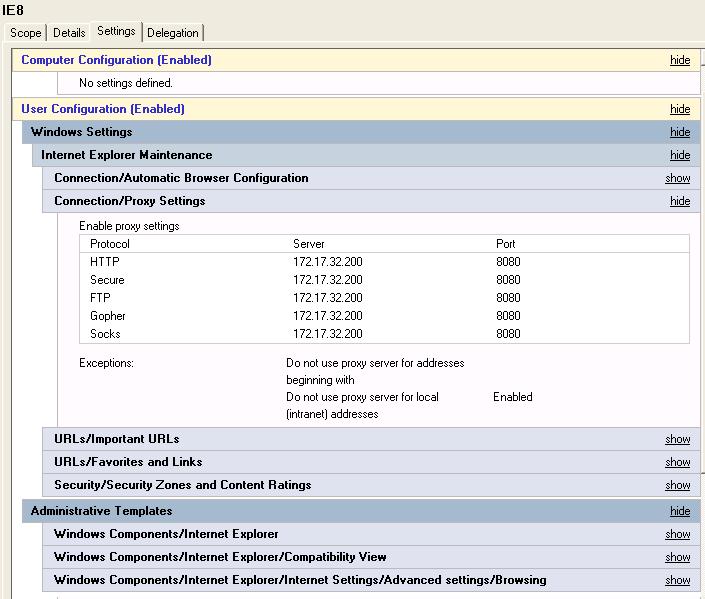Select the Socks protocol cell
The image size is (705, 599).
[x=105, y=334]
